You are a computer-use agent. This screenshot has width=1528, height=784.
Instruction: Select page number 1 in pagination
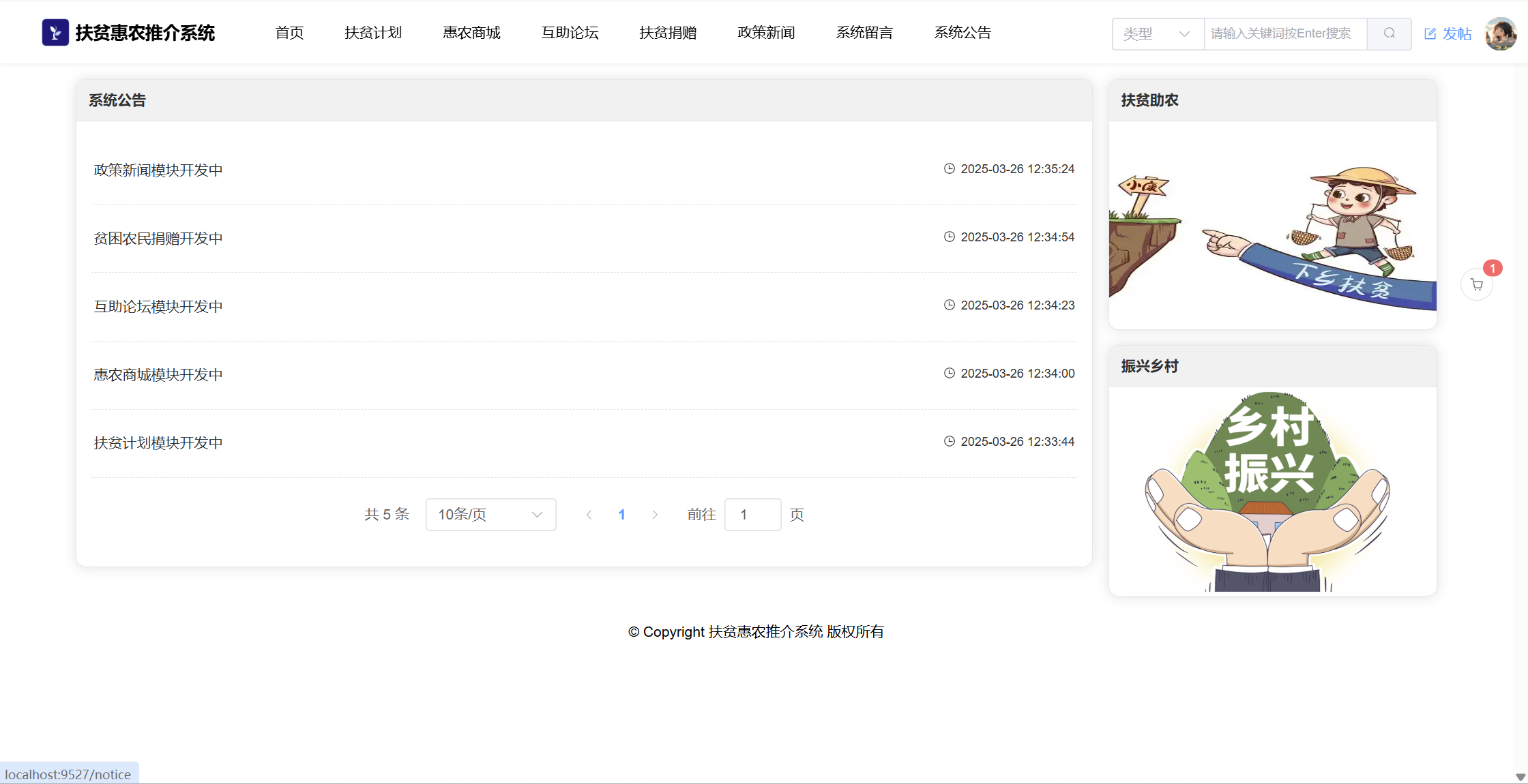point(621,515)
